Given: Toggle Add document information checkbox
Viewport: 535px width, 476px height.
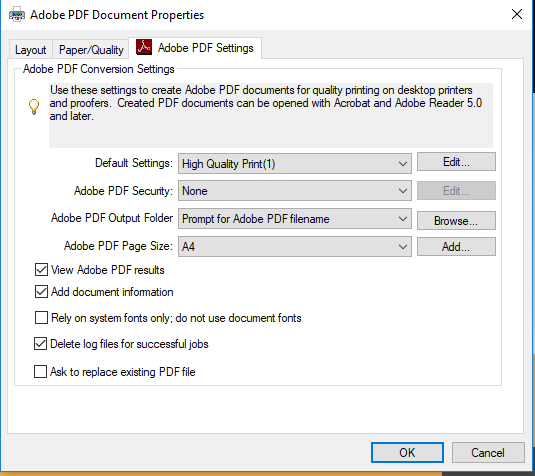Looking at the screenshot, I should [x=41, y=292].
